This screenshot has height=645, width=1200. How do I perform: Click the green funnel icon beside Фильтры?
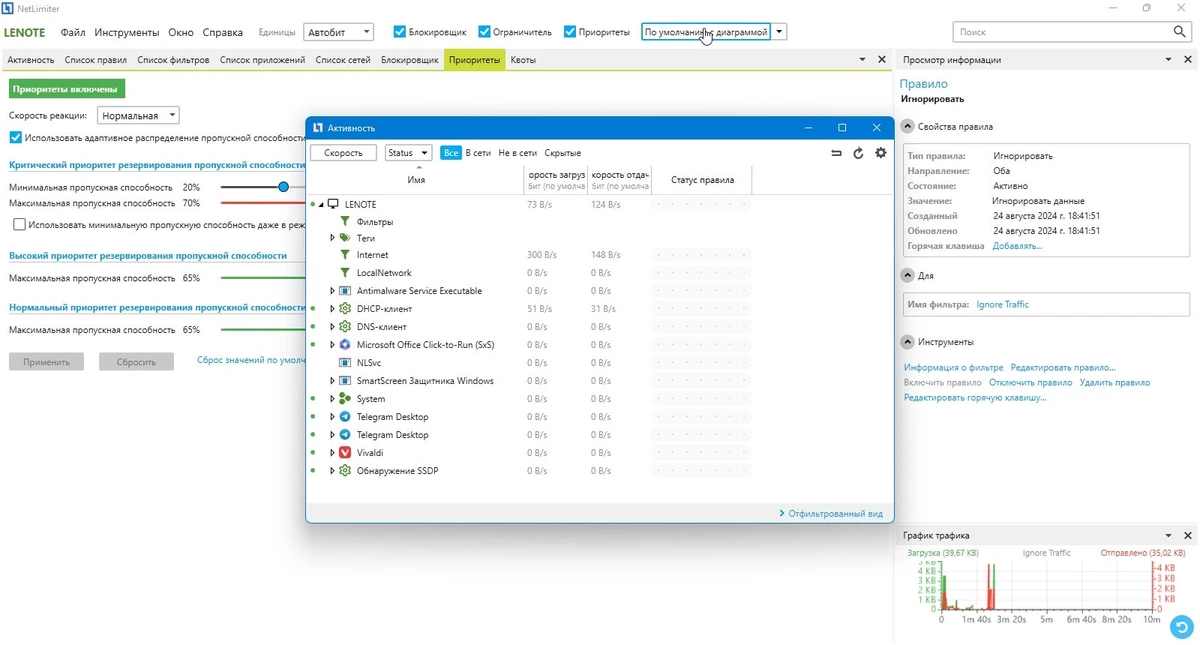pos(345,222)
